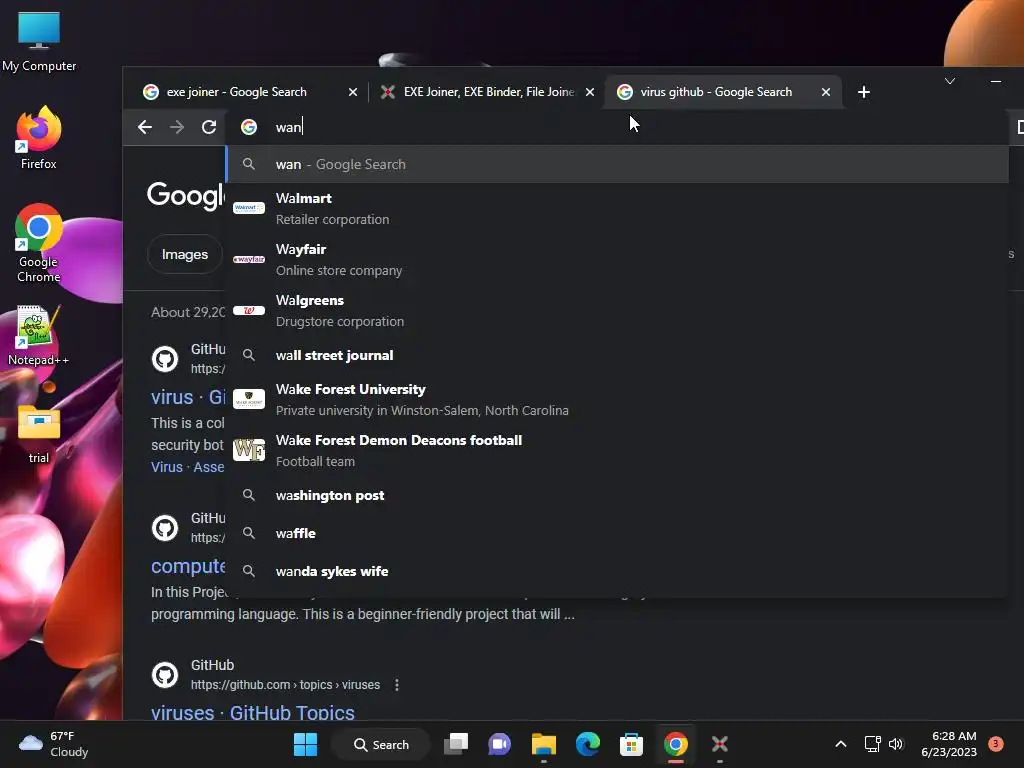This screenshot has width=1024, height=768.
Task: Click GitHub favicon of the viruses result
Action: (x=165, y=675)
